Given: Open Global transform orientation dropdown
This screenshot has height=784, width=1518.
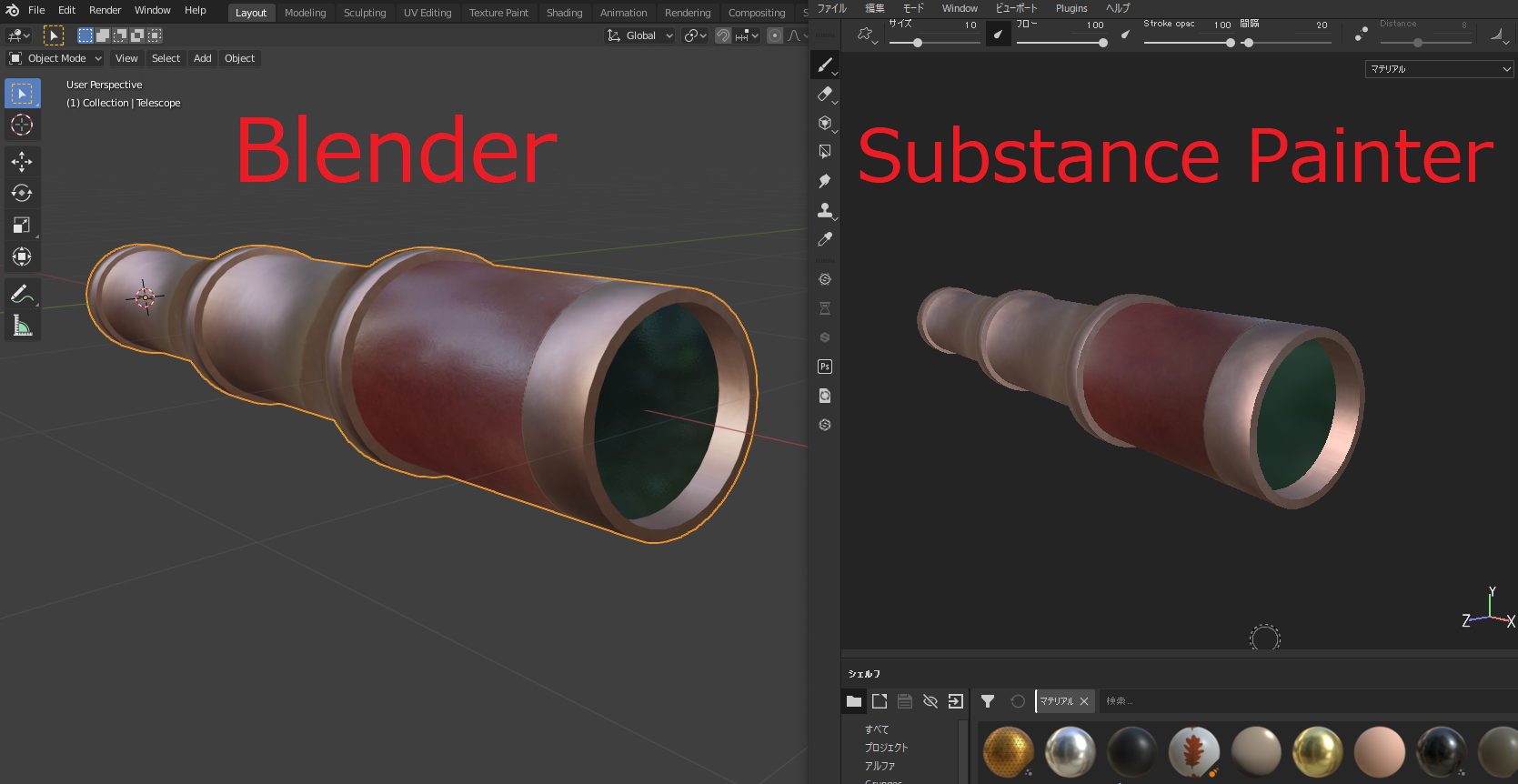Looking at the screenshot, I should click(x=640, y=35).
